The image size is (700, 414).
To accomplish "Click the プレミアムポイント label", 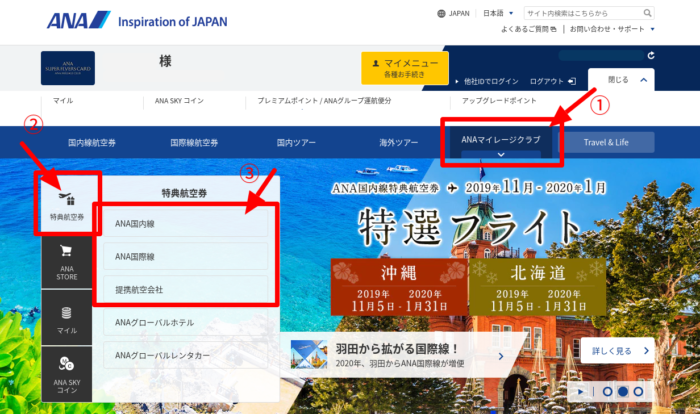I will click(x=288, y=101).
